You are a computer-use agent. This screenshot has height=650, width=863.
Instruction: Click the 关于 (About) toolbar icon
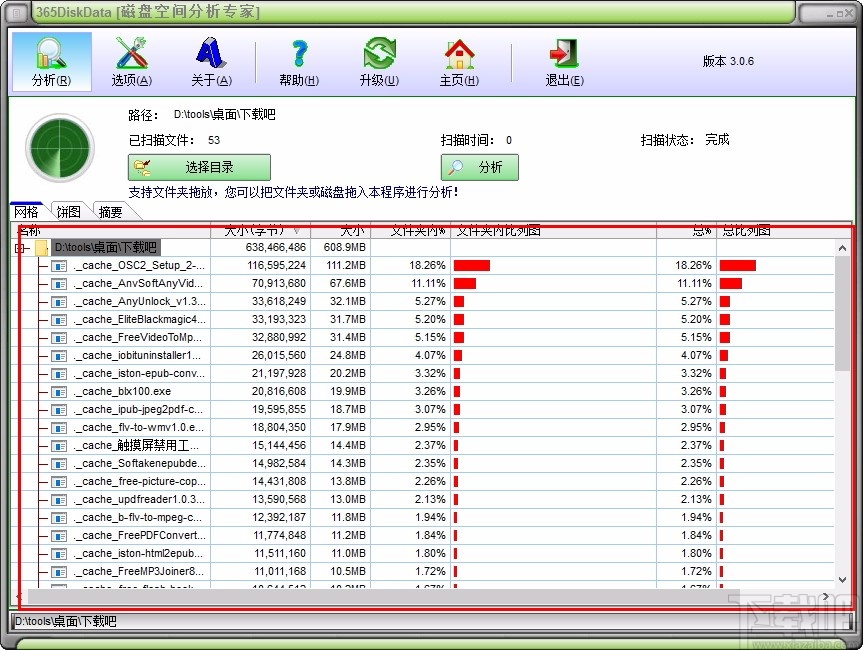point(211,60)
